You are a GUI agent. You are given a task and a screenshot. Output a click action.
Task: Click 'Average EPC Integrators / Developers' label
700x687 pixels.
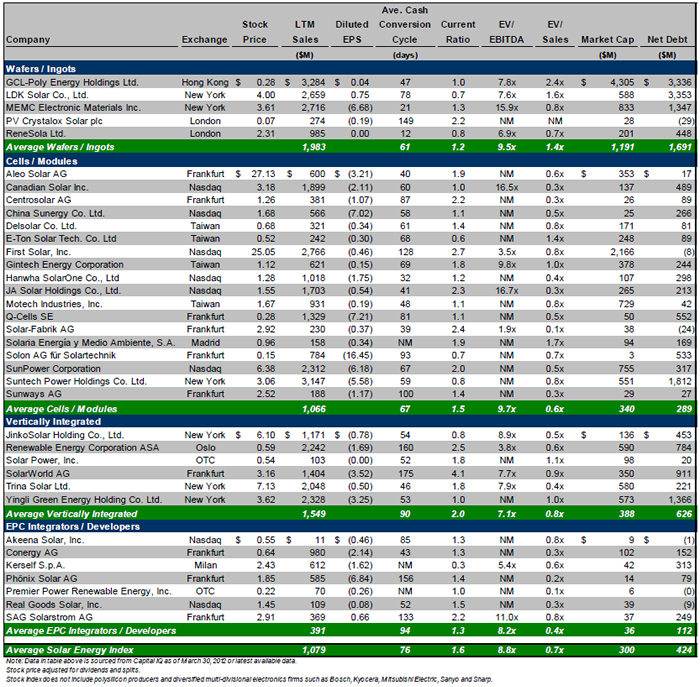point(91,631)
